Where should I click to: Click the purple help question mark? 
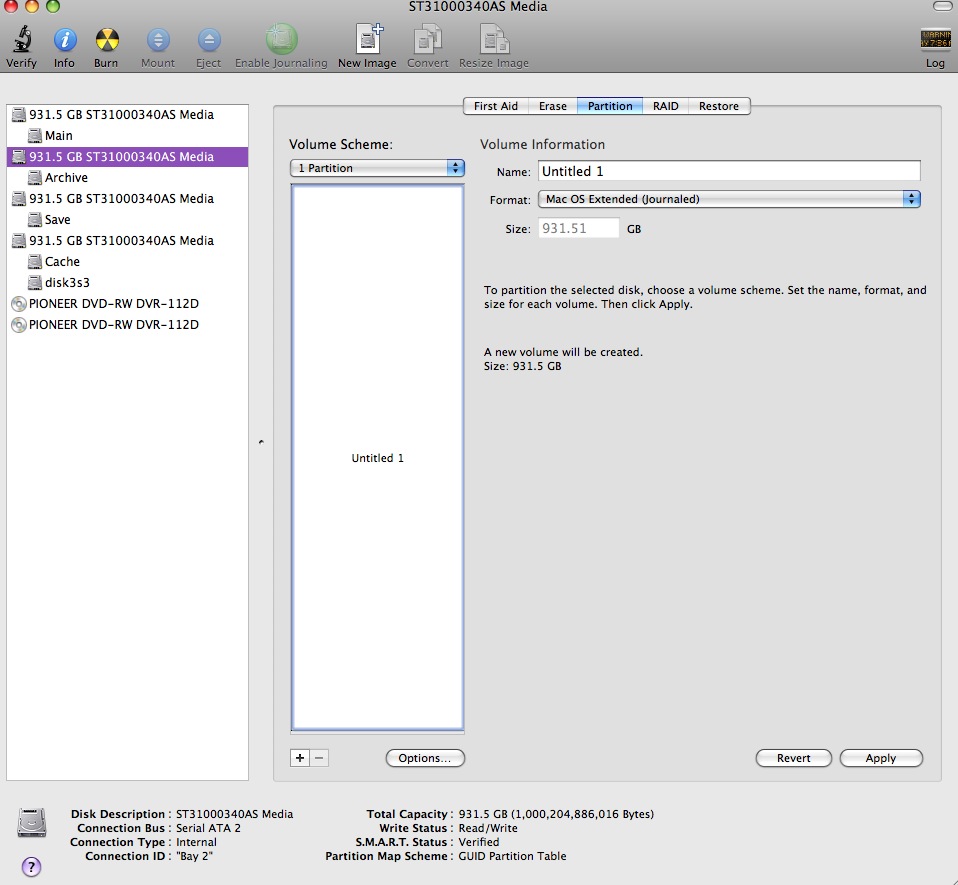pyautogui.click(x=31, y=866)
